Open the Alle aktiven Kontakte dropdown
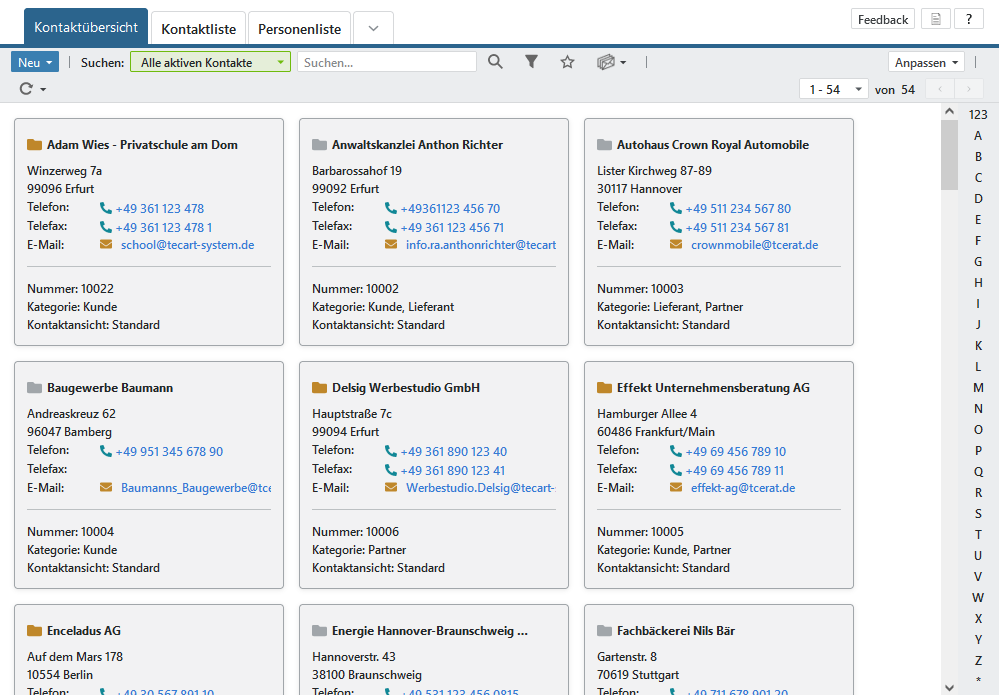 click(x=210, y=62)
